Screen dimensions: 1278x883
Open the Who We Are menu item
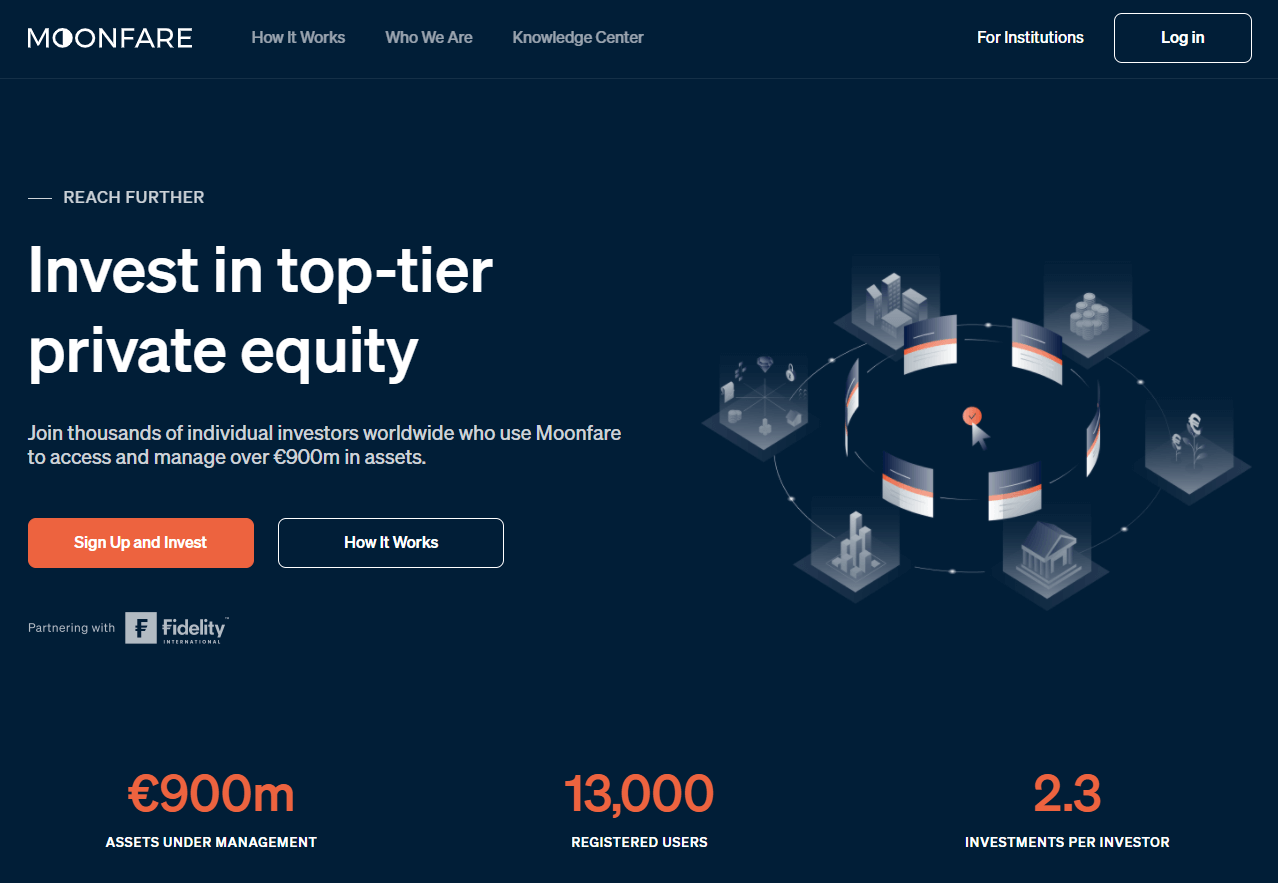[x=429, y=38]
